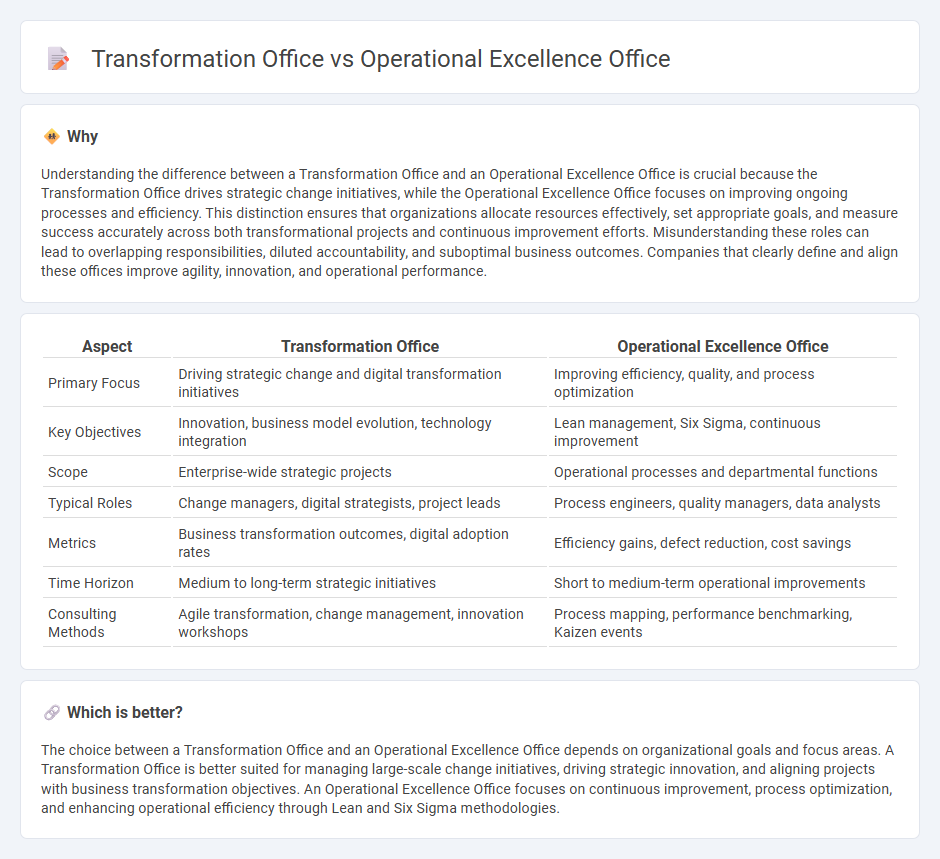Image resolution: width=940 pixels, height=859 pixels.
Task: Select the Metrics row label
Action: pos(72,543)
